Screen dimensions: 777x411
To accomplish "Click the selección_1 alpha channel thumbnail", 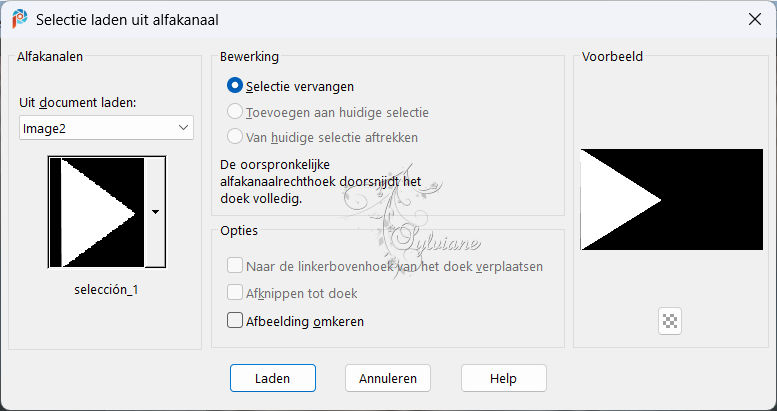I will coord(97,212).
